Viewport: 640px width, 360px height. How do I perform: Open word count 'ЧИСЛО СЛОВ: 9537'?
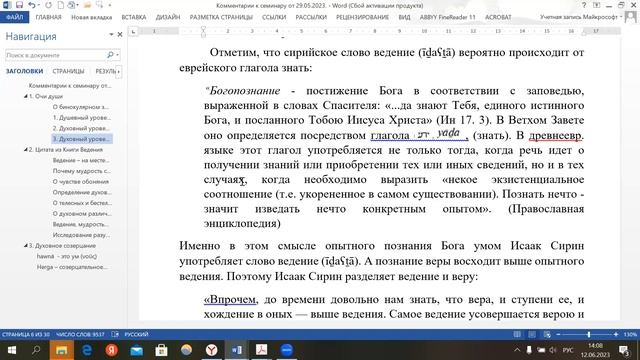[80, 334]
